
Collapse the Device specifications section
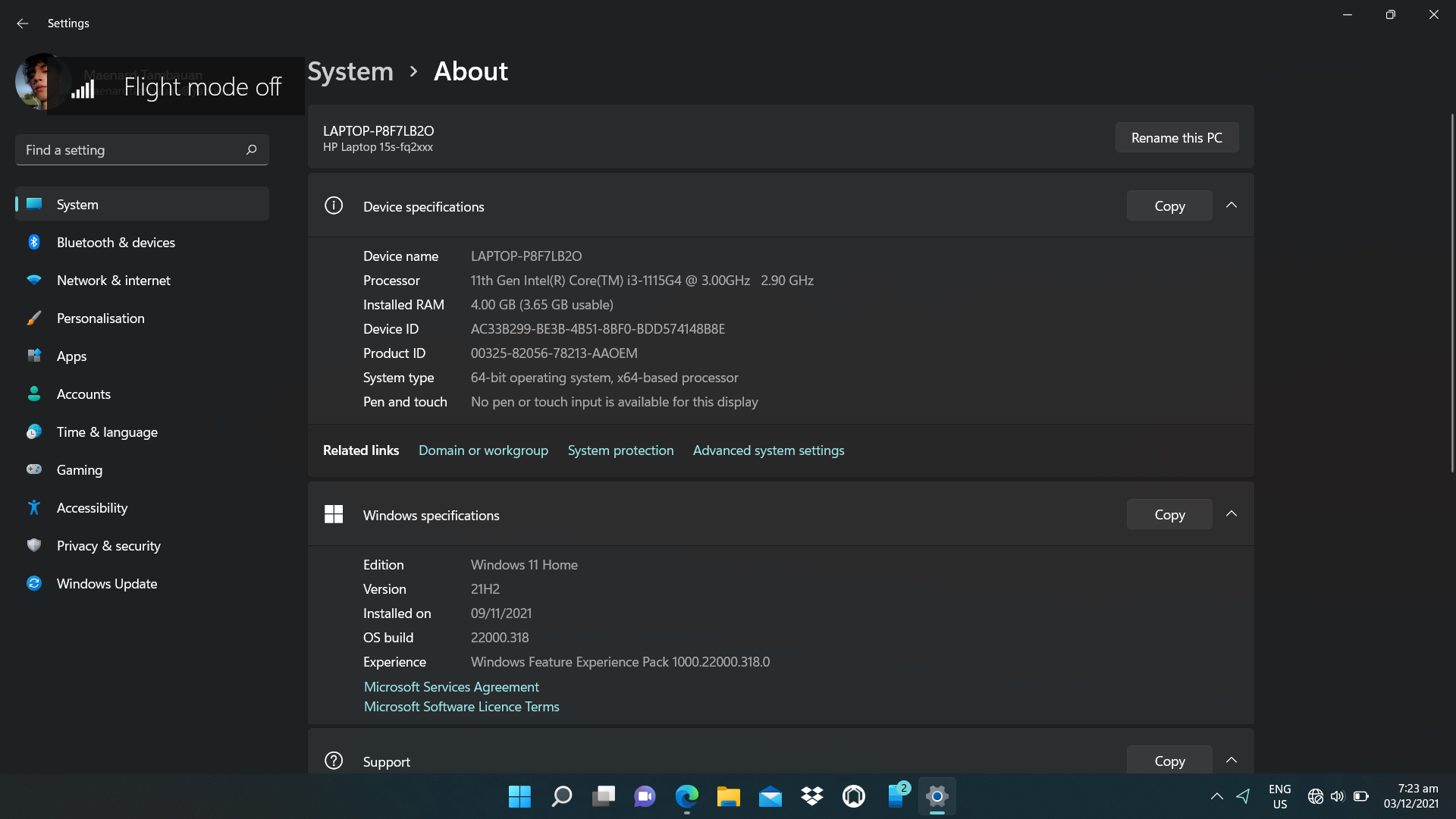pos(1232,205)
